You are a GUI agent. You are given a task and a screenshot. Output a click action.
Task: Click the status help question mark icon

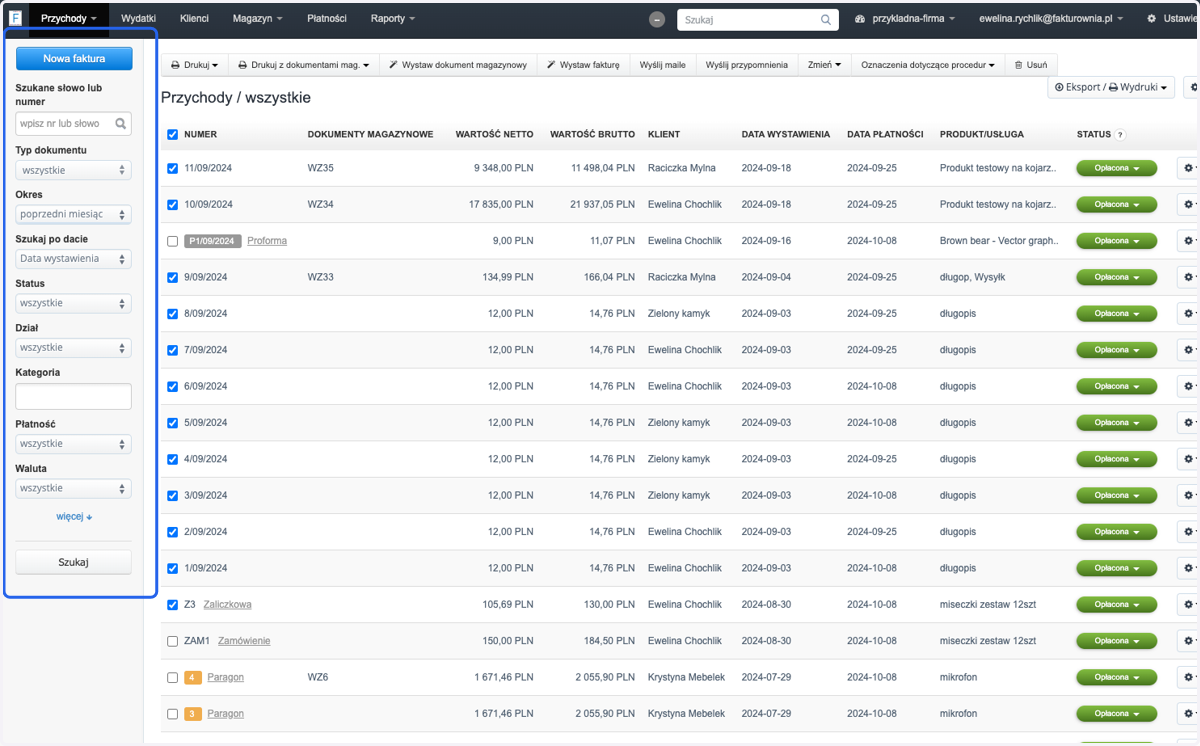coord(1120,135)
